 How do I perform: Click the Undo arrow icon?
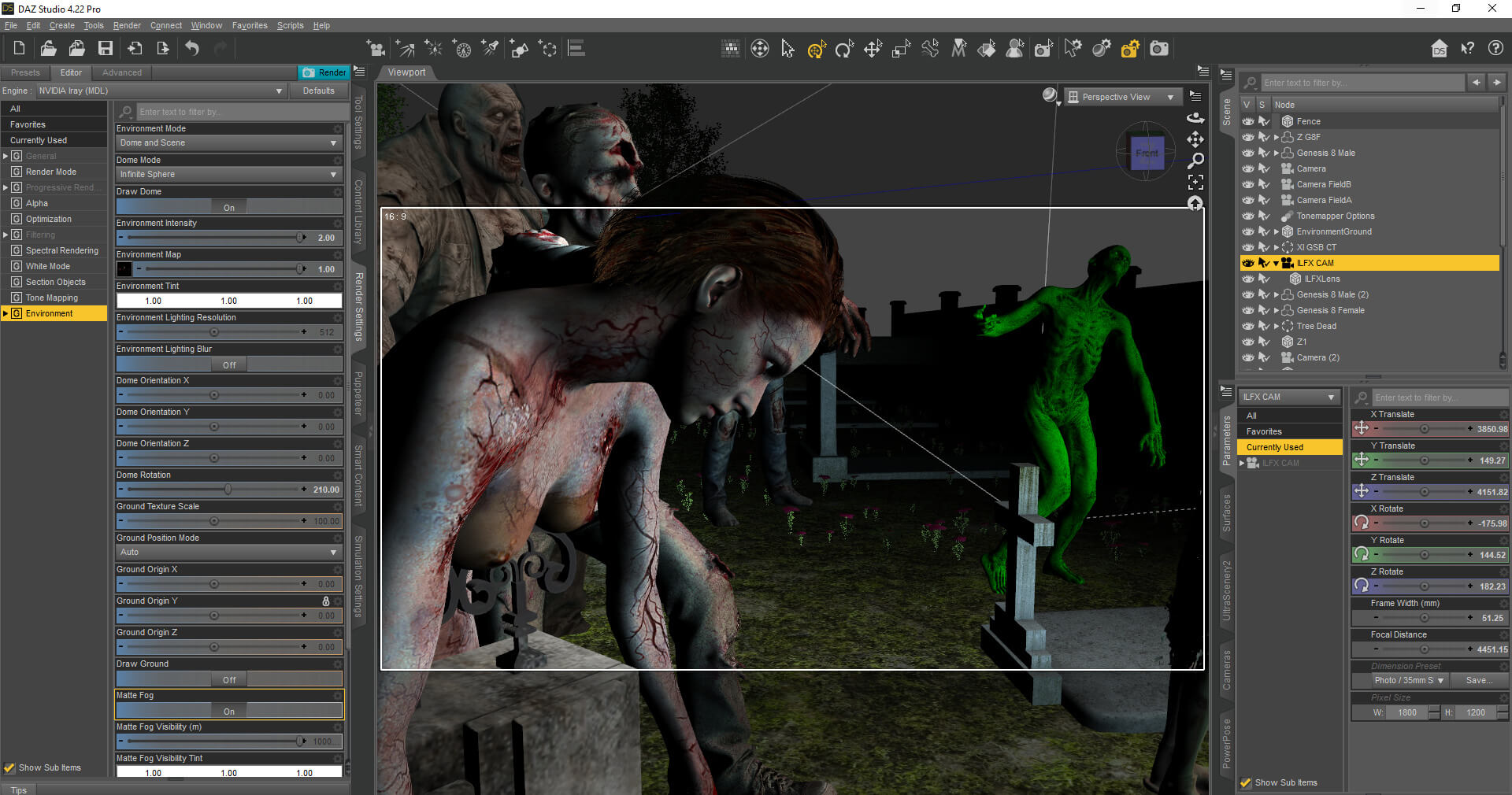192,49
